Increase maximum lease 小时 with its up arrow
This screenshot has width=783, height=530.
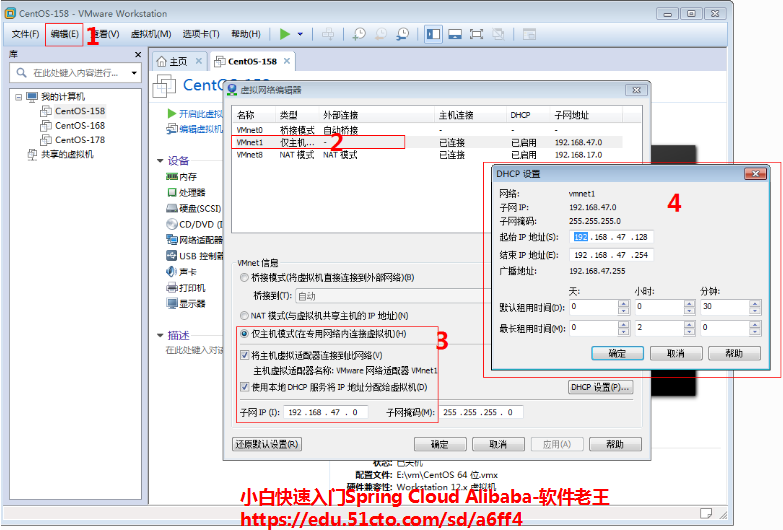(x=690, y=324)
